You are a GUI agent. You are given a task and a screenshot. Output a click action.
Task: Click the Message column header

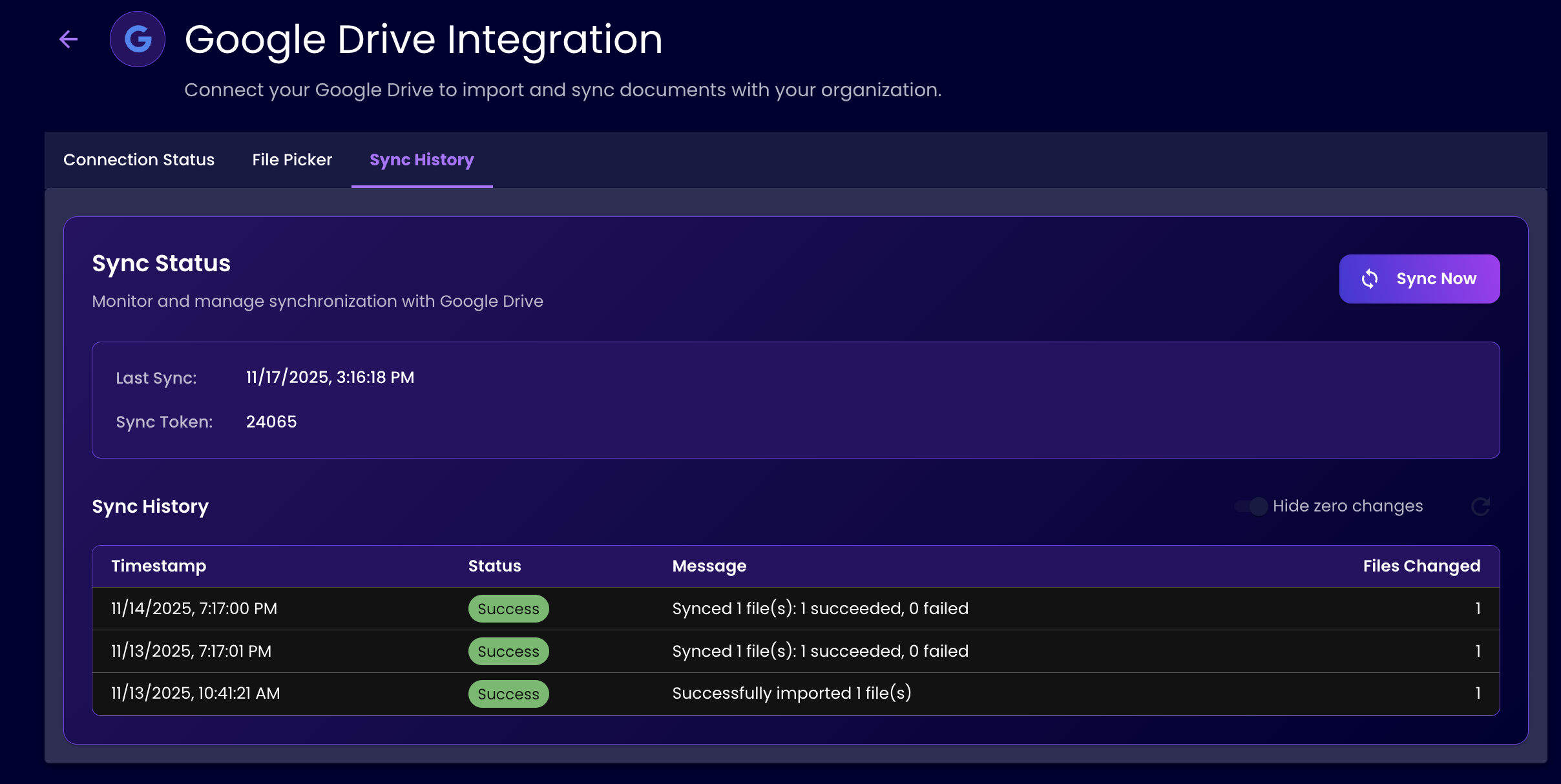coord(709,566)
